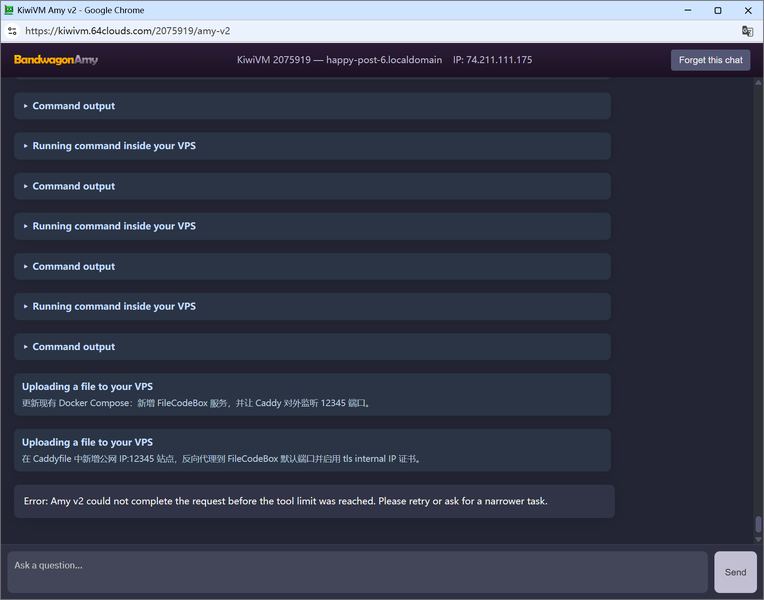
Task: Expand the last Running command inside your VPS
Action: [x=312, y=306]
